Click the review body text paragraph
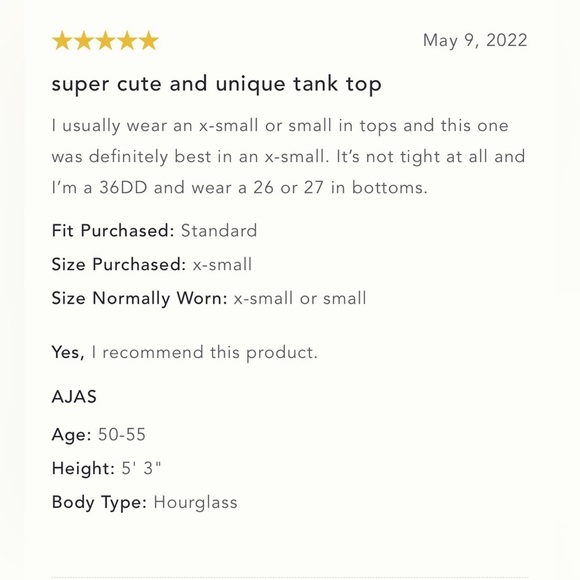Image resolution: width=580 pixels, height=580 pixels. click(289, 156)
